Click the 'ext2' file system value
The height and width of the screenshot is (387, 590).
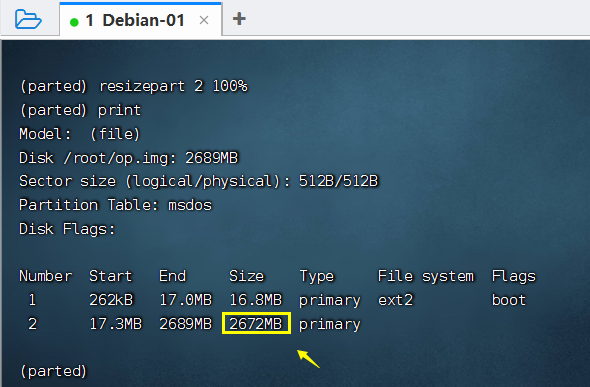click(395, 300)
